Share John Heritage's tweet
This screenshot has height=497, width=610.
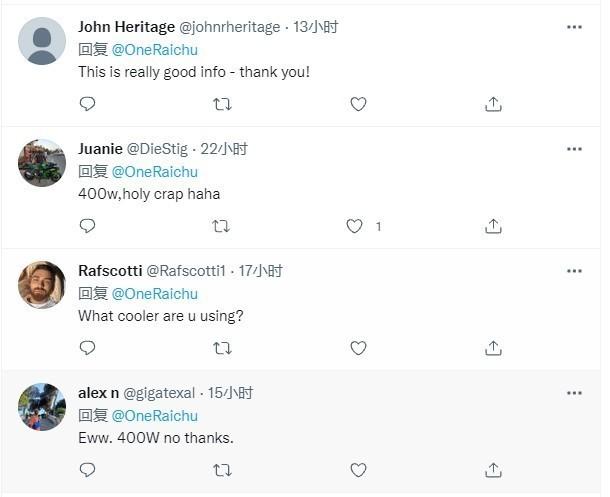click(493, 104)
